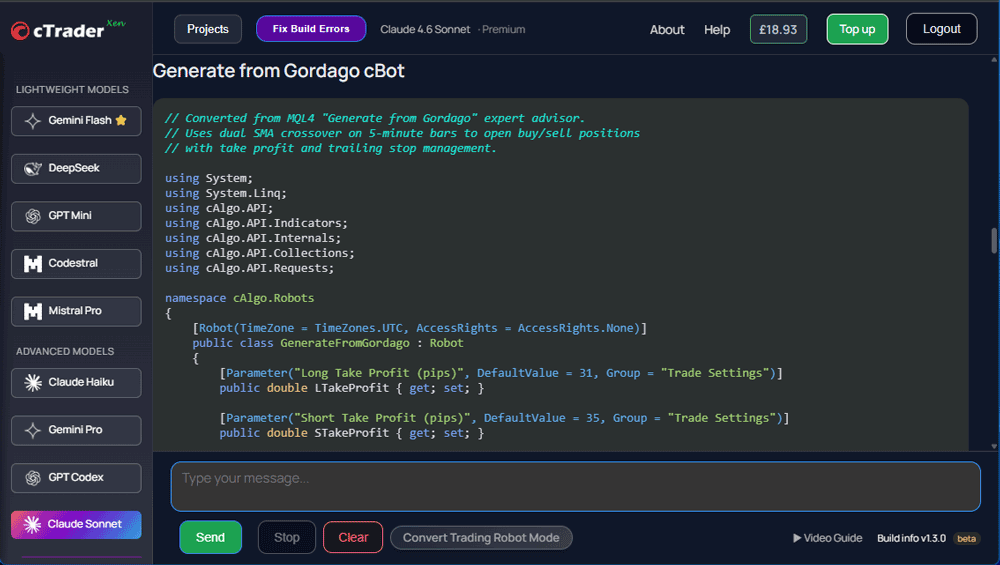Image resolution: width=1000 pixels, height=565 pixels.
Task: Click the page vertical scrollbar thumb
Action: tap(994, 240)
